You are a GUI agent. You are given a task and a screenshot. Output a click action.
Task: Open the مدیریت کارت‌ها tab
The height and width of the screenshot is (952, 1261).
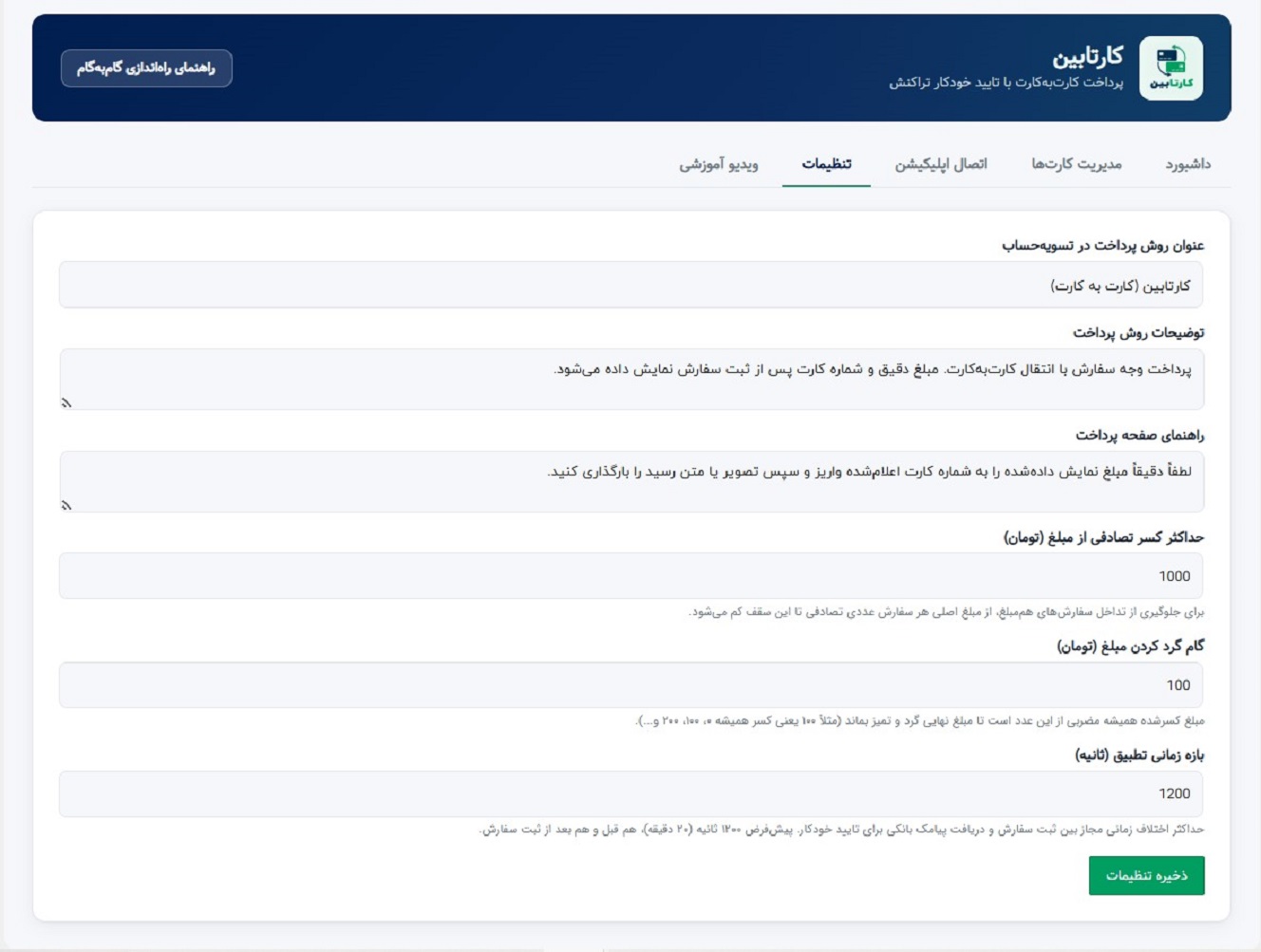point(1077,164)
